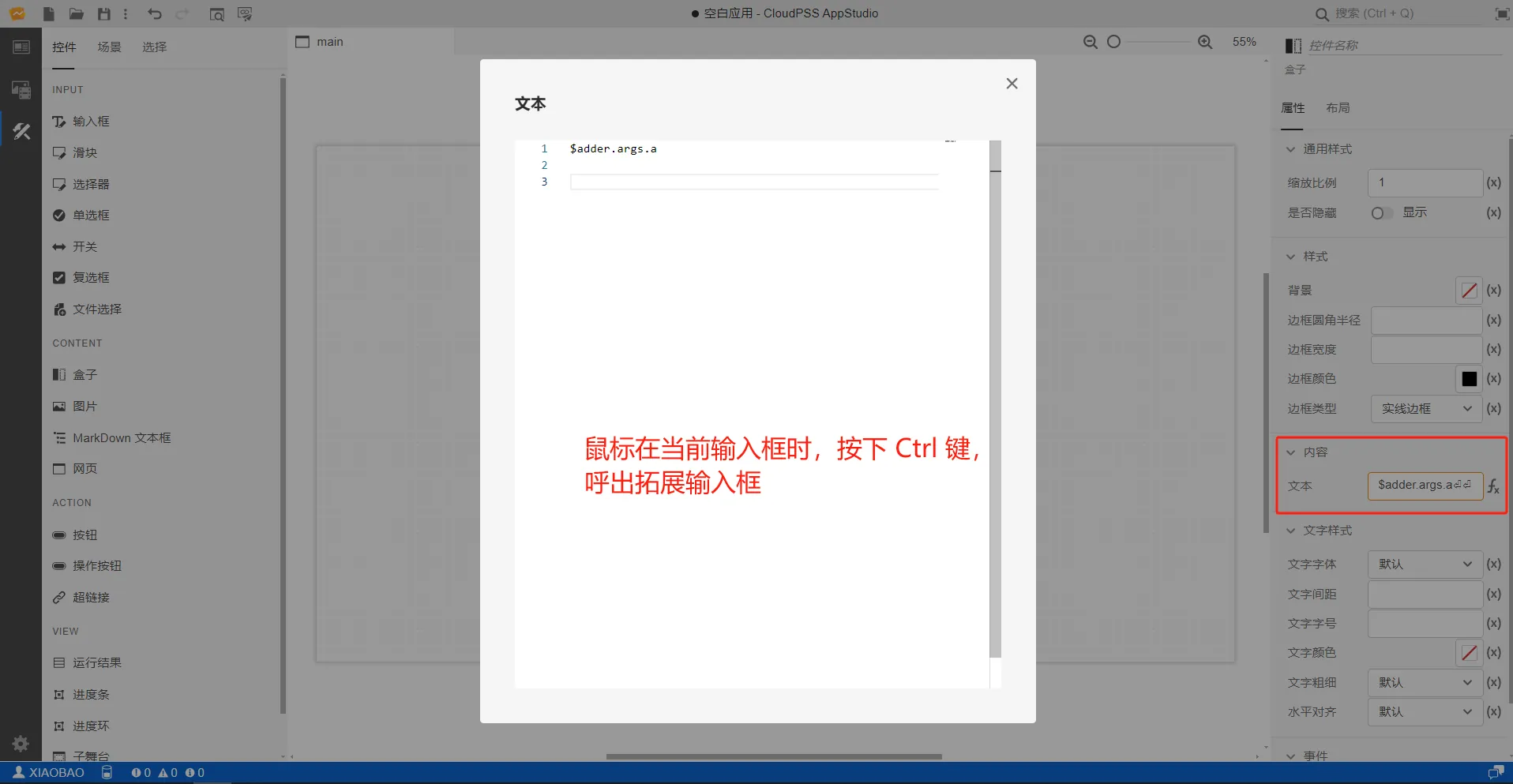This screenshot has height=784, width=1513.
Task: Click the XIAOBAO user in status bar
Action: coord(48,773)
